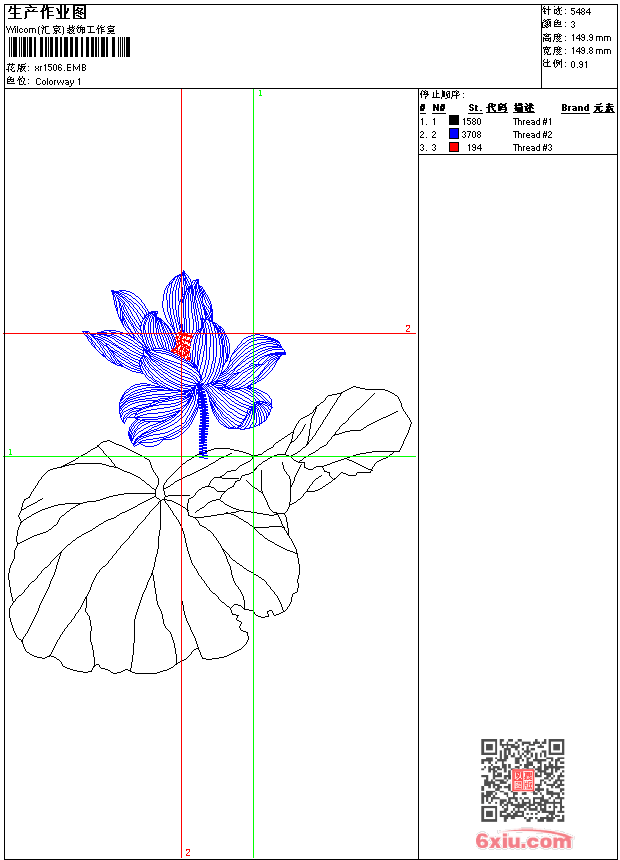Image resolution: width=620 pixels, height=860 pixels.
Task: Click the red flower center stitching
Action: (182, 345)
